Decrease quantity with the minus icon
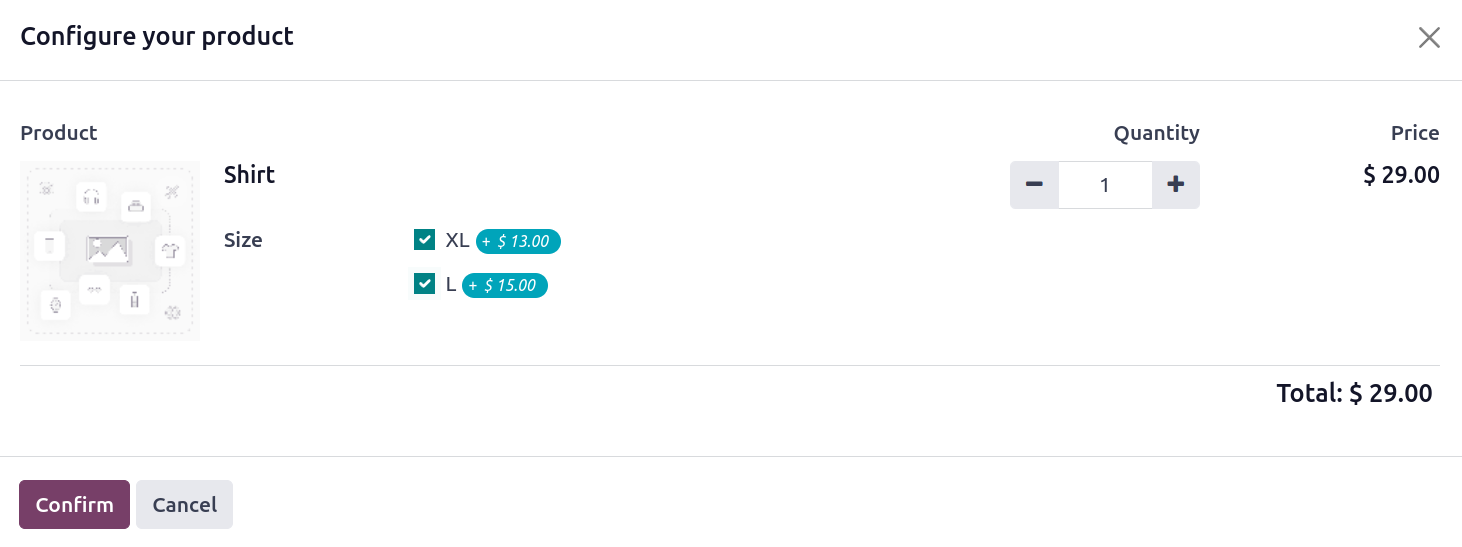1462x547 pixels. point(1034,185)
